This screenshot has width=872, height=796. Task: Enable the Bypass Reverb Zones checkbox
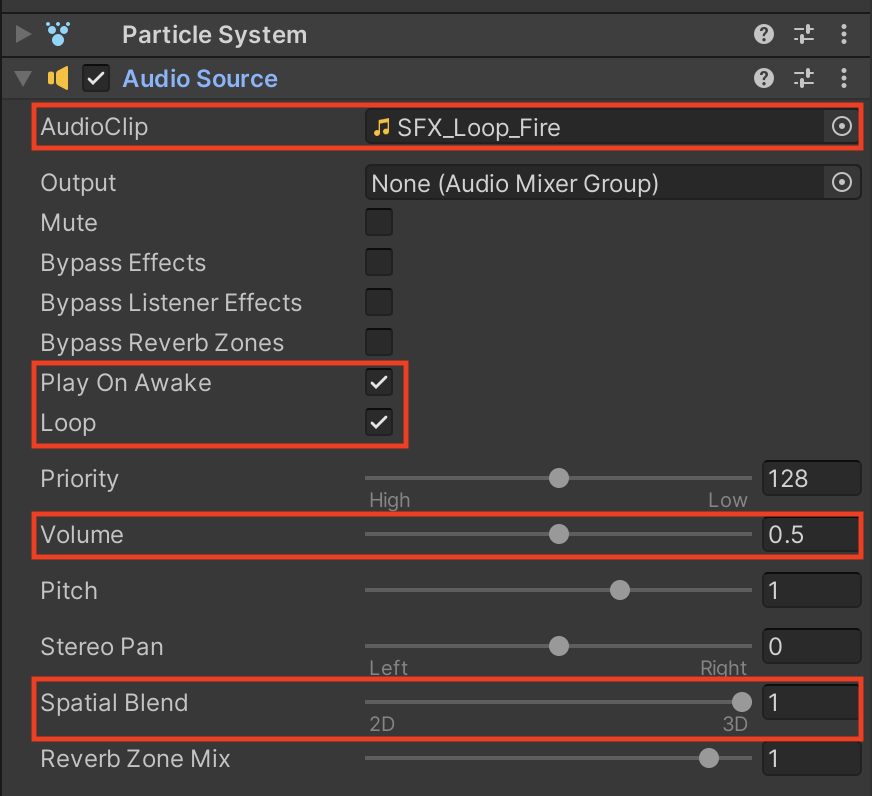379,342
